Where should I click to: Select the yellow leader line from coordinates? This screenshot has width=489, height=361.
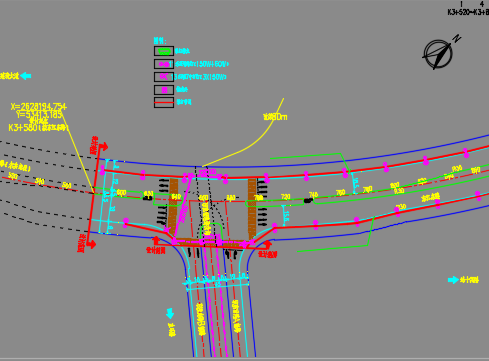click(x=78, y=152)
